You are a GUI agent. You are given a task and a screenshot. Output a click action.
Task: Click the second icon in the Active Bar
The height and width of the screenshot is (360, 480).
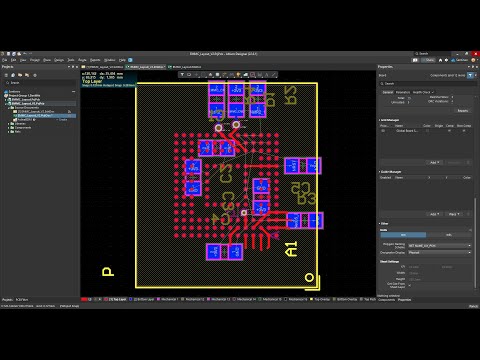(189, 75)
